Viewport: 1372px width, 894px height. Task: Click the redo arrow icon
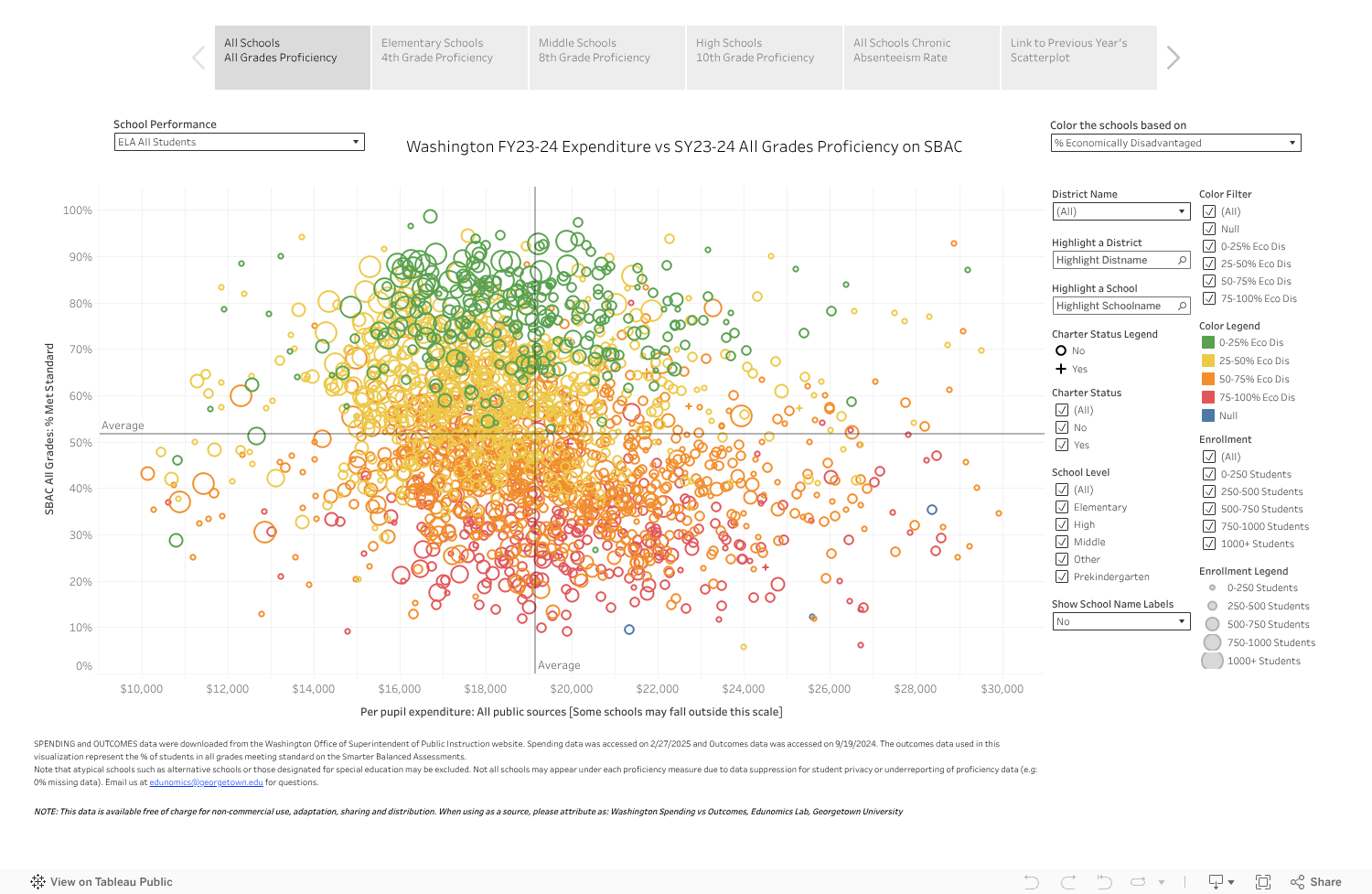click(1068, 882)
